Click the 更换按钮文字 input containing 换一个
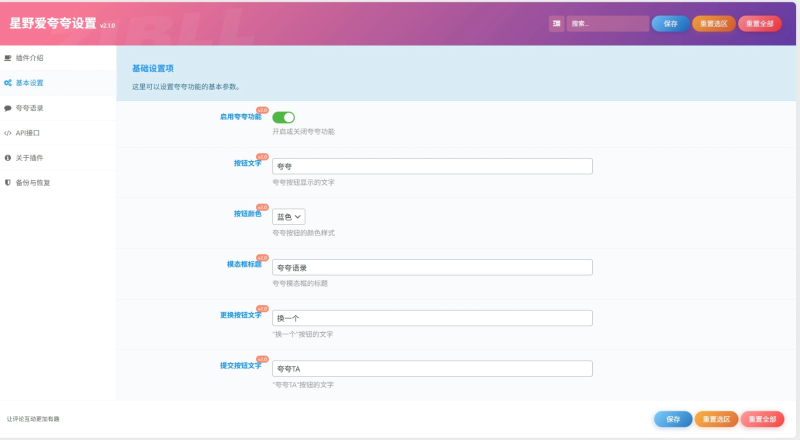This screenshot has height=440, width=800. (x=432, y=318)
